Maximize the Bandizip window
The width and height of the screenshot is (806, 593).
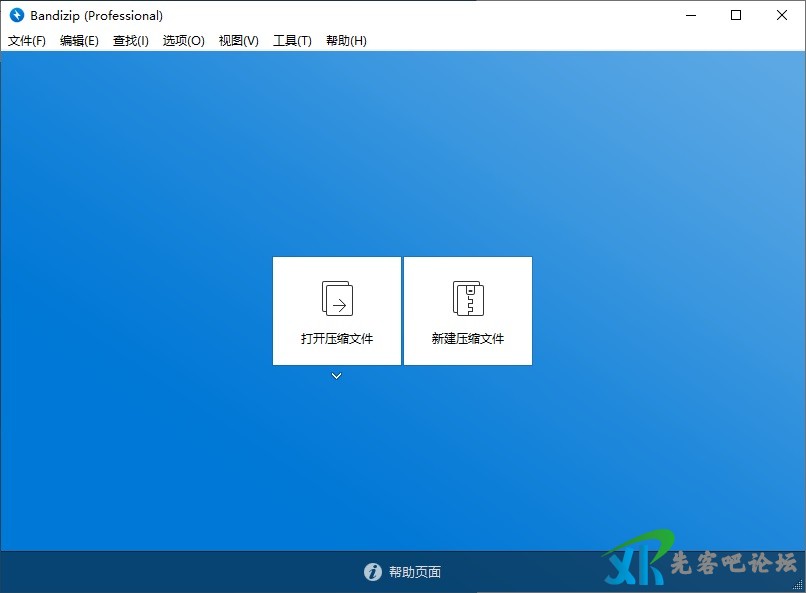736,15
